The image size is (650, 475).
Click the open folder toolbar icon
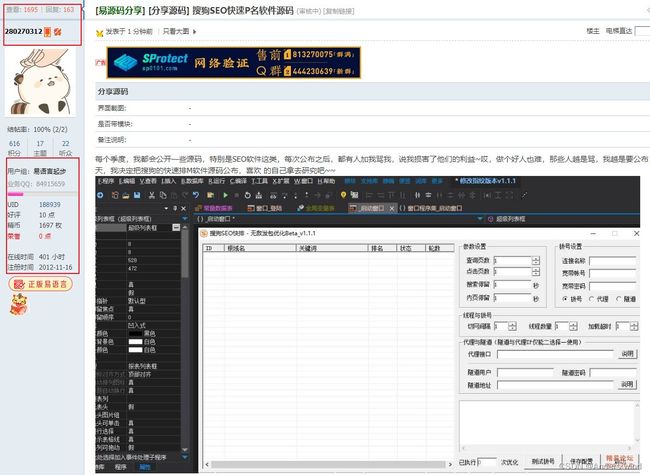(126, 195)
